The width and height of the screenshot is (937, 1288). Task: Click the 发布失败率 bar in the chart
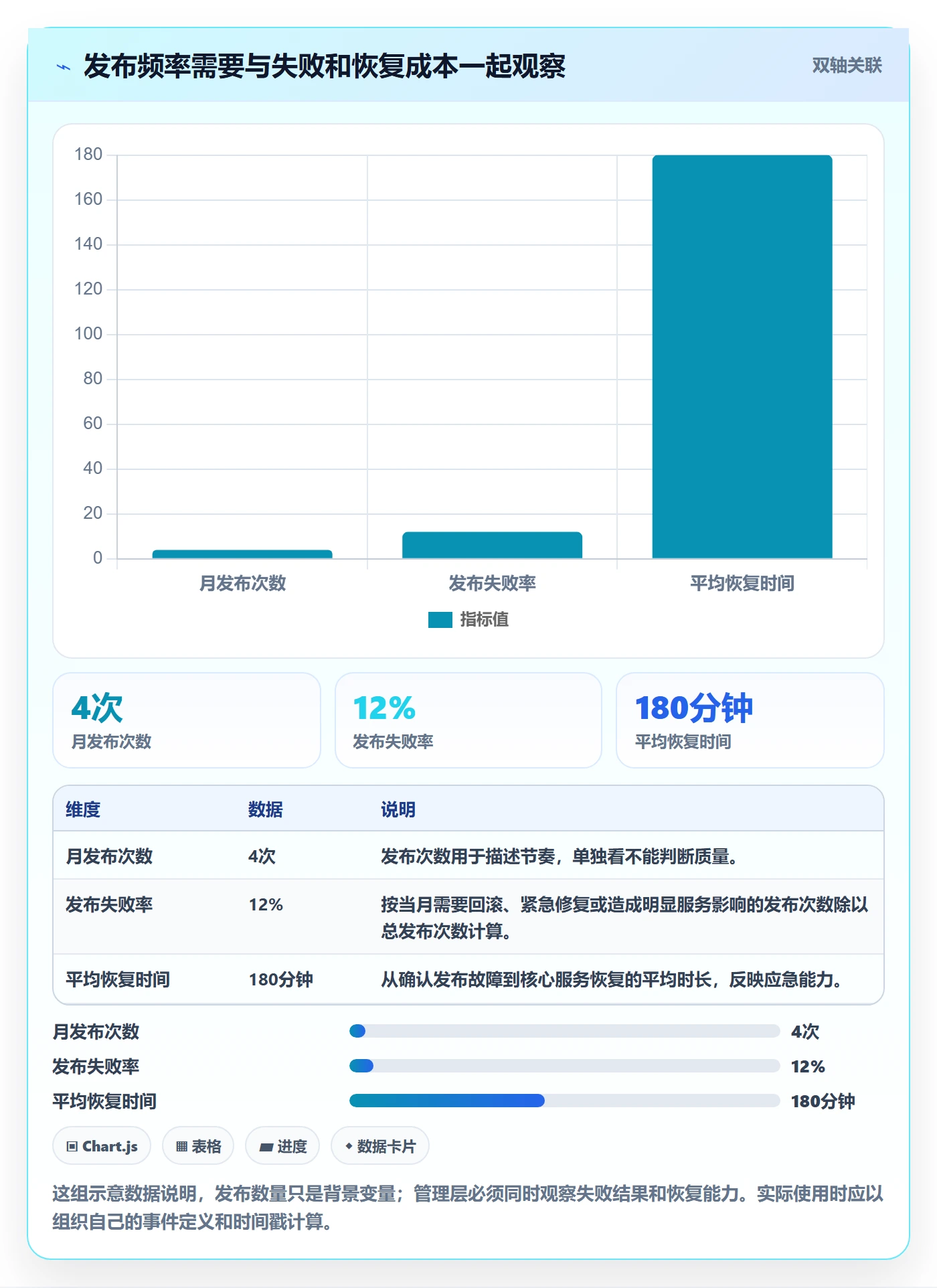point(492,545)
